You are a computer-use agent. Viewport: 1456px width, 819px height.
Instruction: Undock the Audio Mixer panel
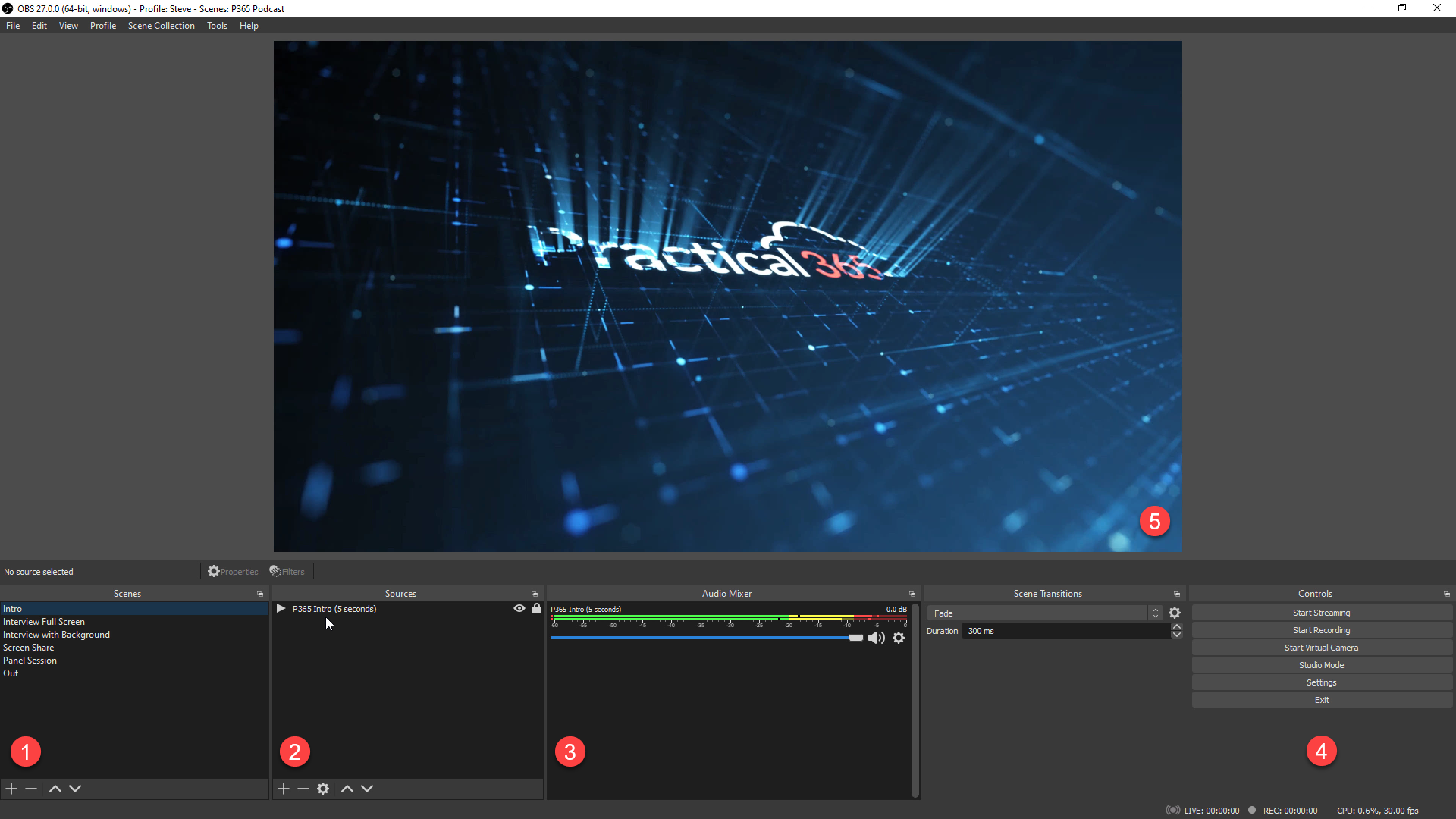tap(912, 594)
